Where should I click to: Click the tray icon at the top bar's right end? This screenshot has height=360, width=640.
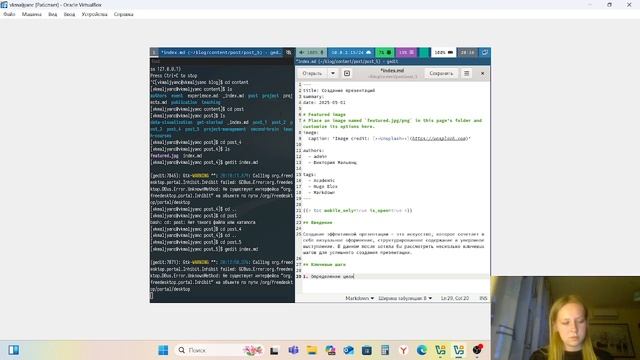pyautogui.click(x=484, y=52)
